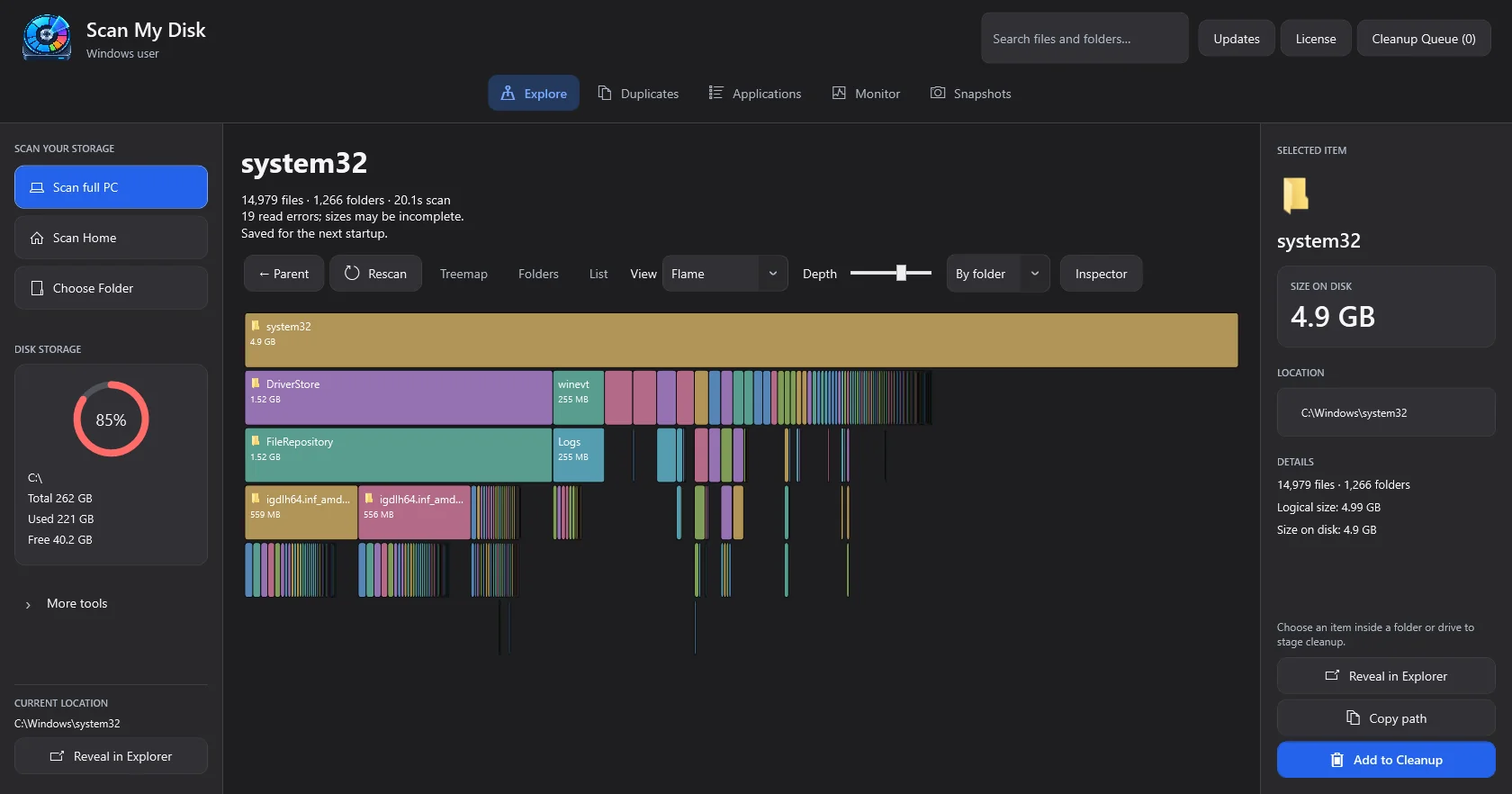
Task: Click the folder icon in Choose Folder
Action: pyautogui.click(x=37, y=288)
